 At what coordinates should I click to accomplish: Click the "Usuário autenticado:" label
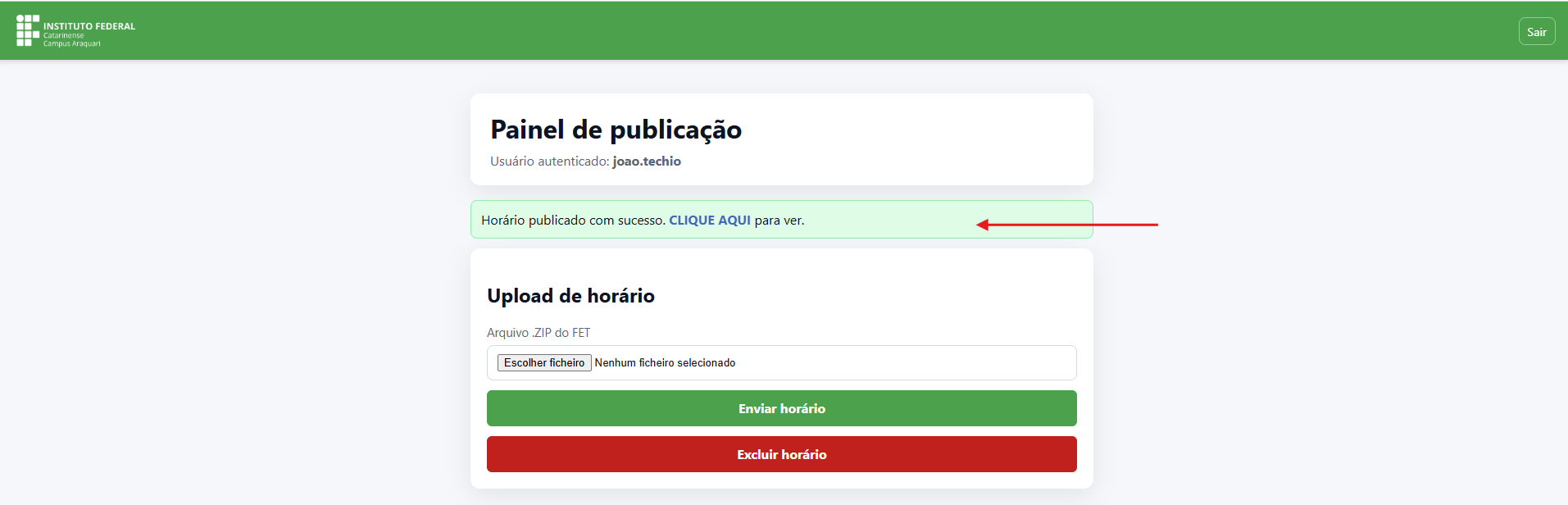(549, 162)
